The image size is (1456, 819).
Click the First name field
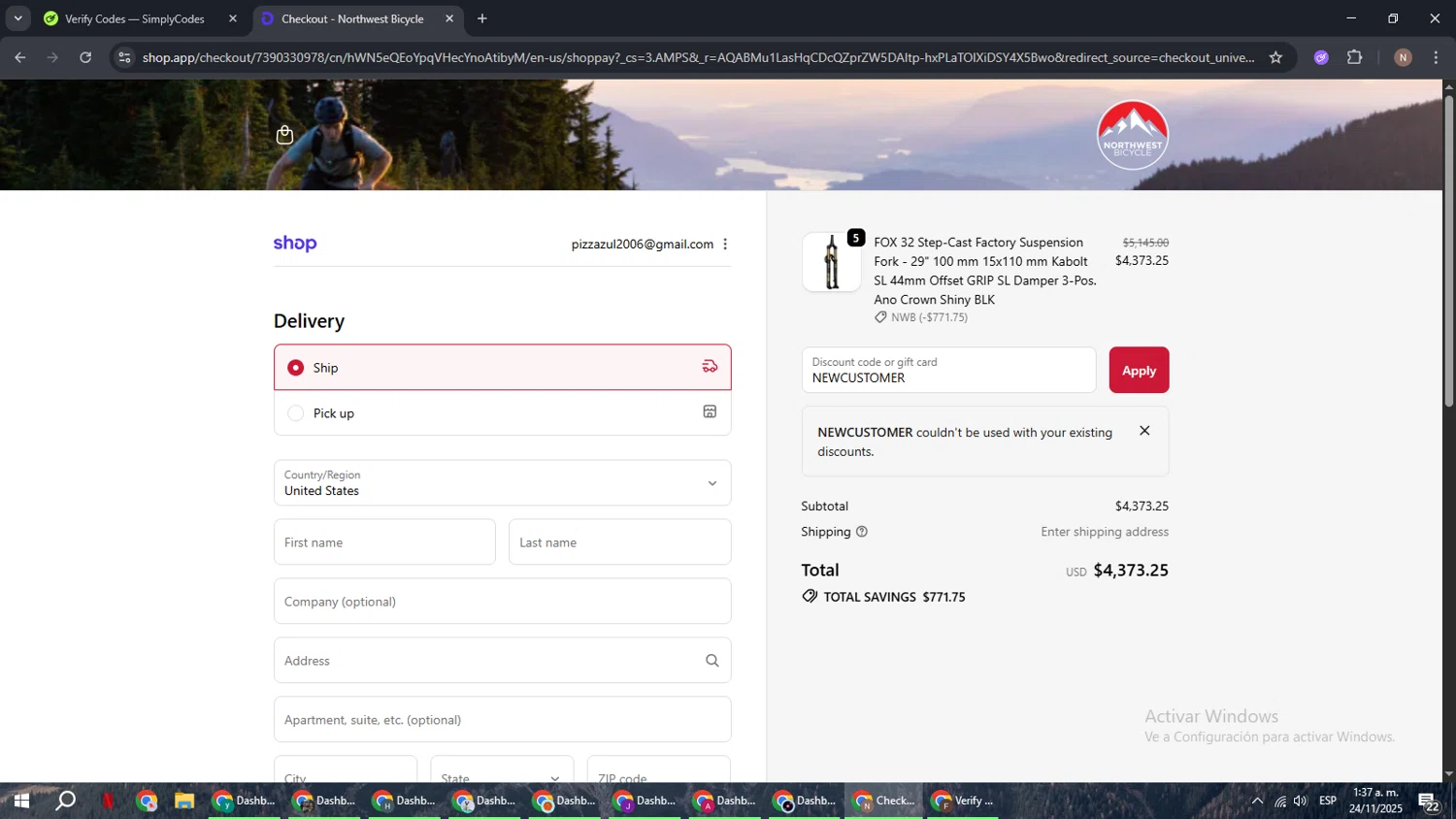[384, 542]
